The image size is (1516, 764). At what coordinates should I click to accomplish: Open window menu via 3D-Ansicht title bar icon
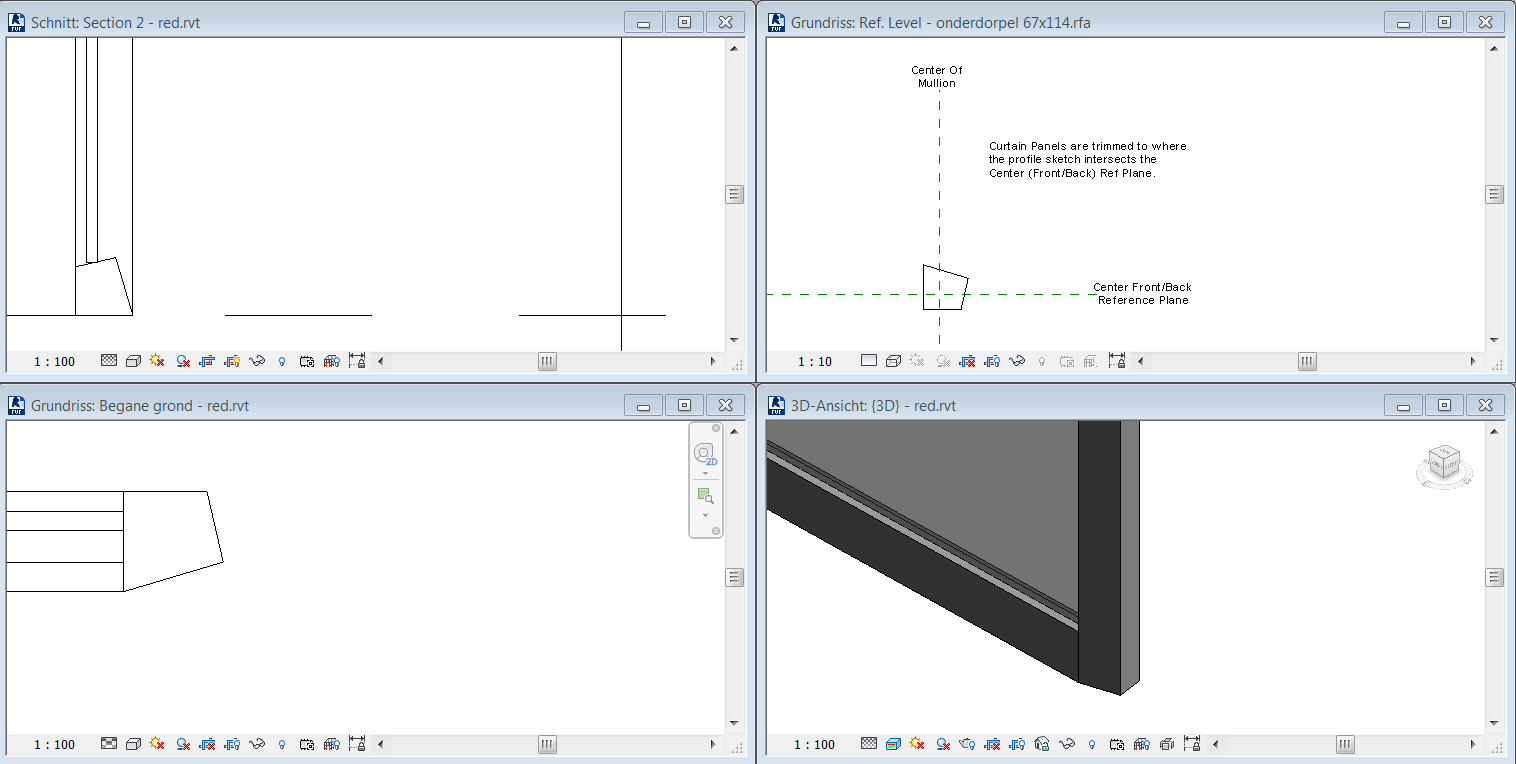(x=775, y=405)
